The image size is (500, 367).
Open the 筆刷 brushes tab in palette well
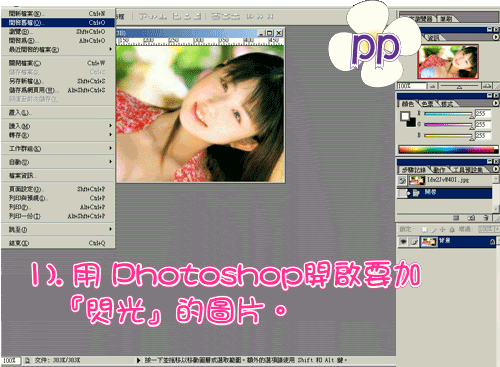coord(446,19)
